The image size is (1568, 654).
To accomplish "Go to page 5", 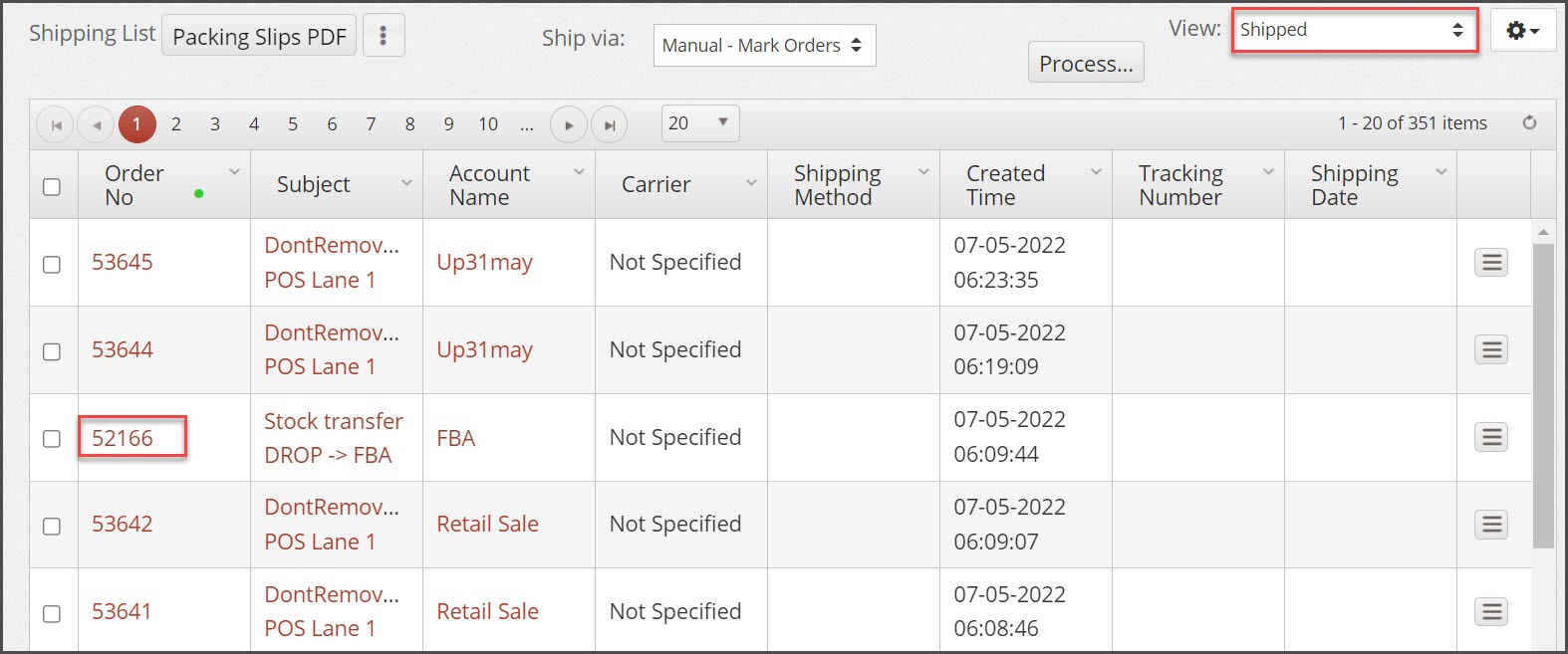I will (x=293, y=124).
